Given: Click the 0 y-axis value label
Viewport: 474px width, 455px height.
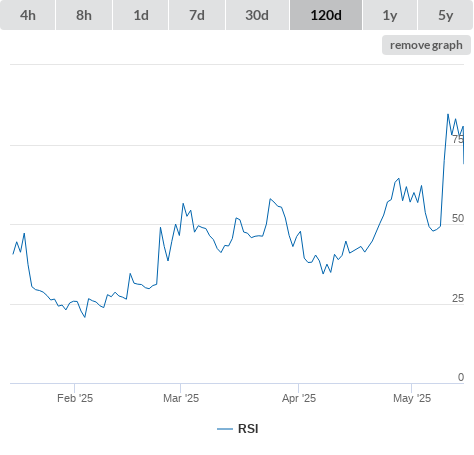Looking at the screenshot, I should coord(461,377).
